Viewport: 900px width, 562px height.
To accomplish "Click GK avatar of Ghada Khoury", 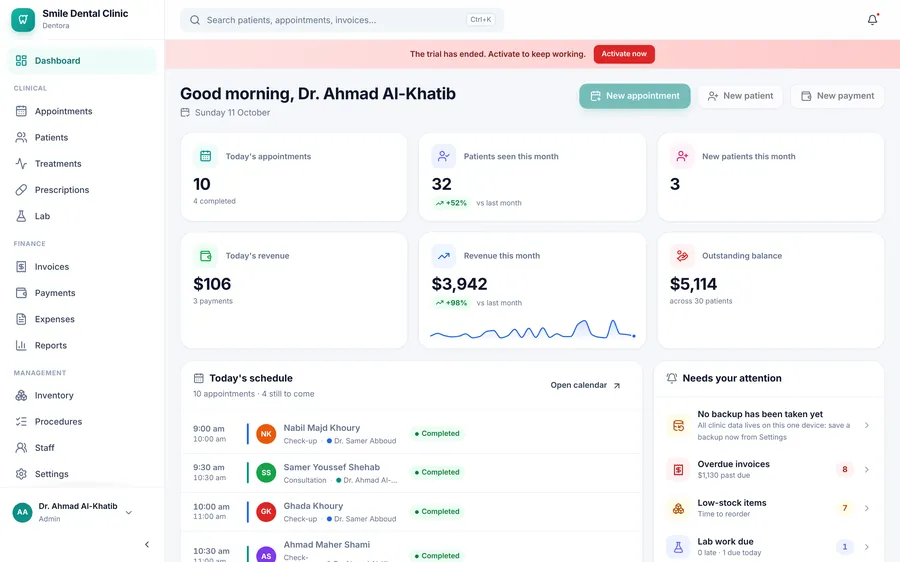I will (x=266, y=511).
